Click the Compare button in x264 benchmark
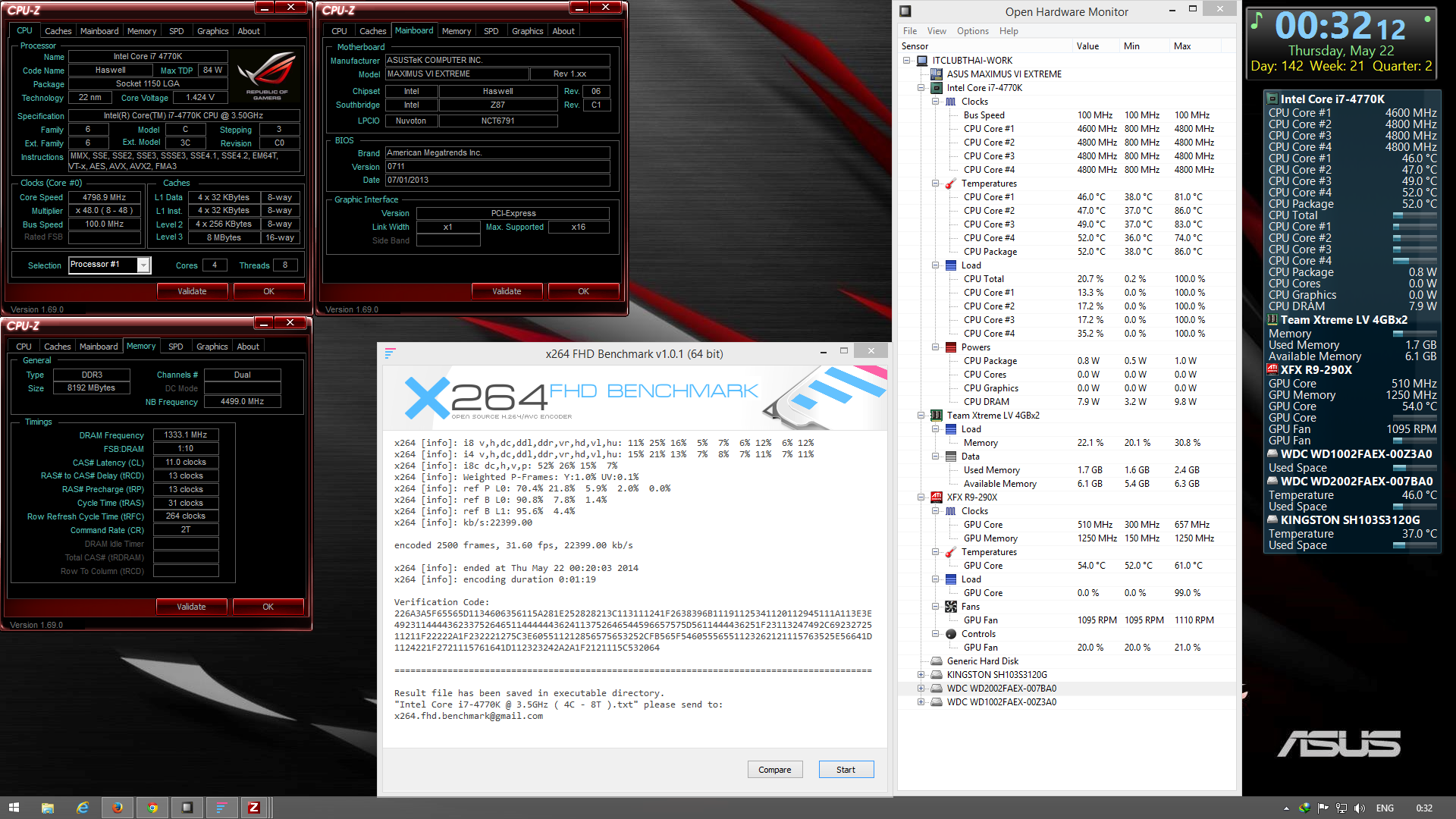 (x=774, y=770)
